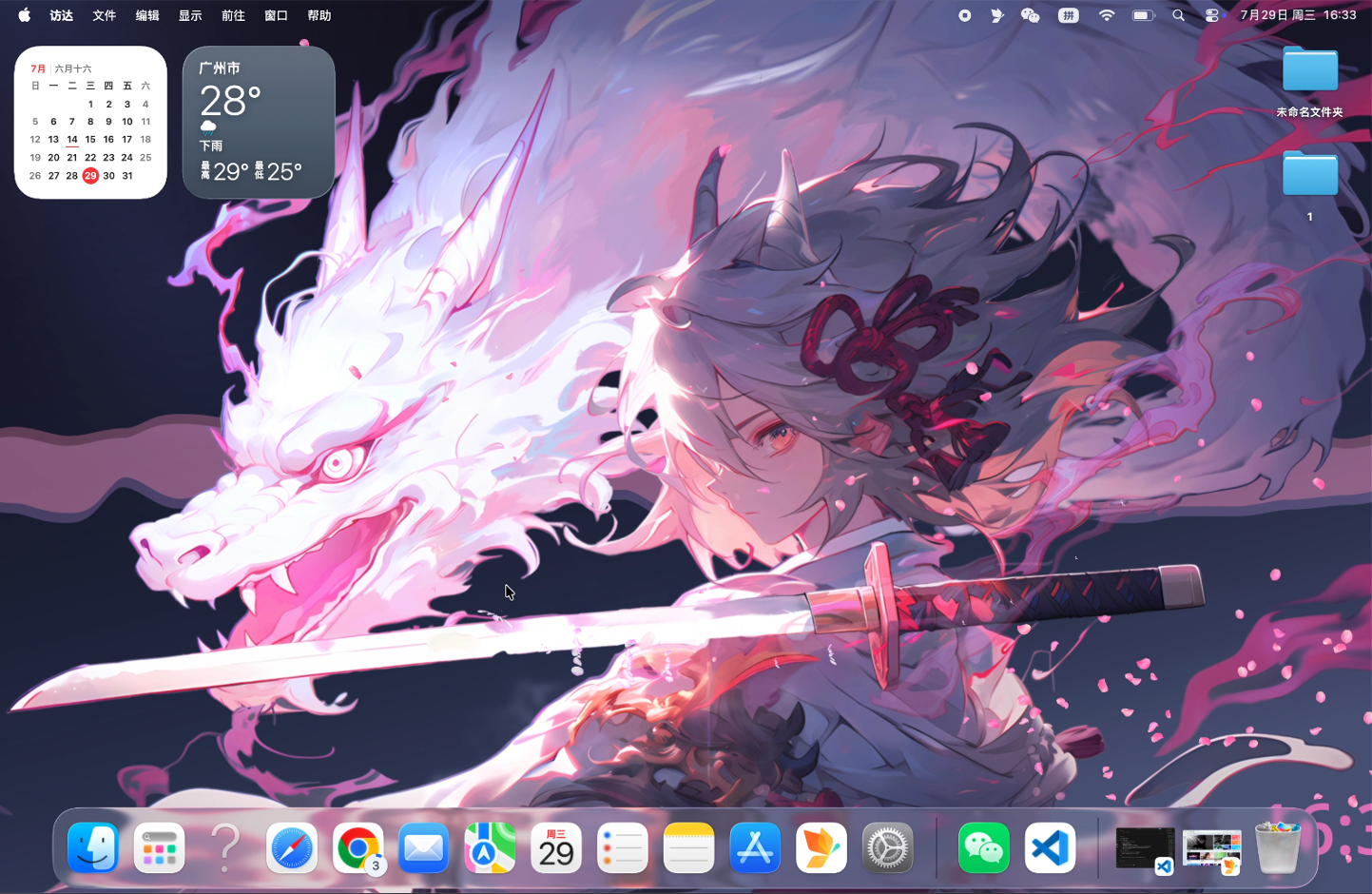Open Launchpad from the Dock

click(159, 847)
